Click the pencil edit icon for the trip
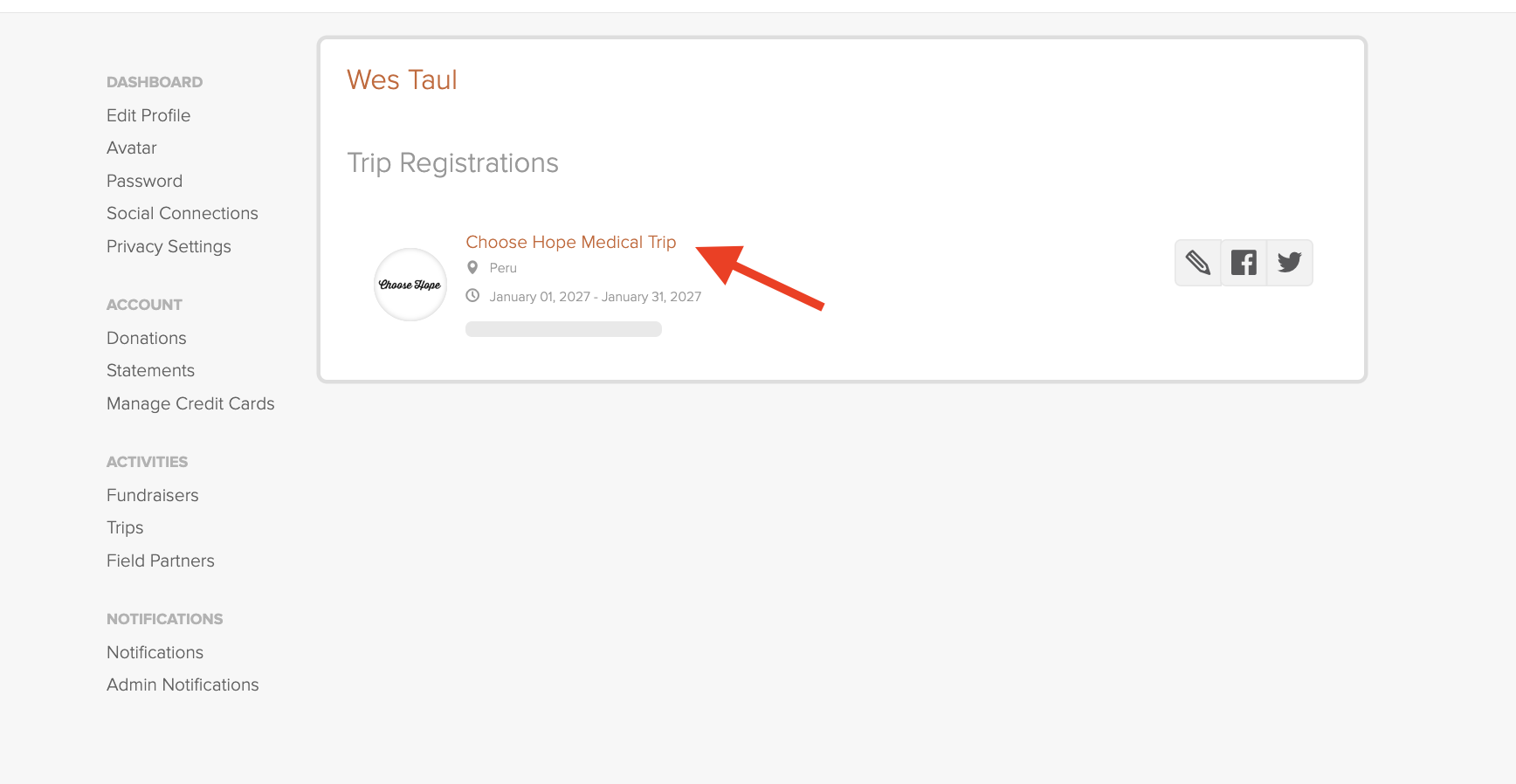 click(x=1197, y=262)
